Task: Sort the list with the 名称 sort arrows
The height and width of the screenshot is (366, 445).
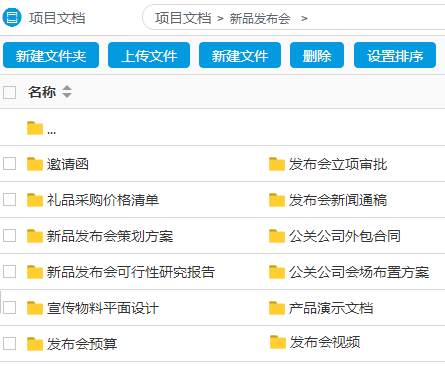Action: [x=67, y=92]
